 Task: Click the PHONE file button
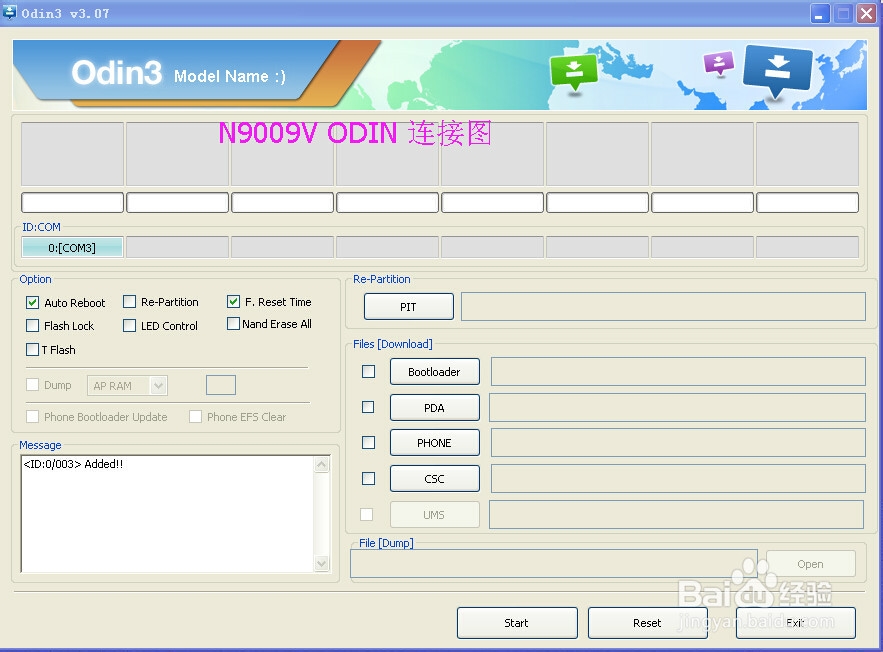(434, 443)
